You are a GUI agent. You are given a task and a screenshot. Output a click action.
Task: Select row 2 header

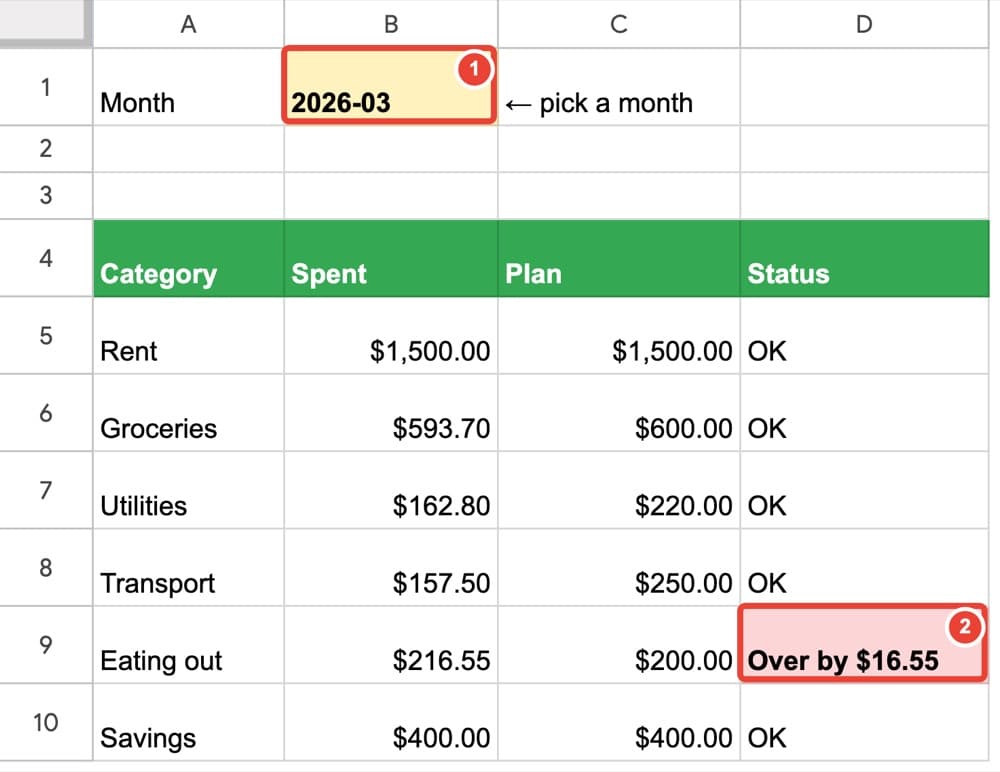click(46, 149)
